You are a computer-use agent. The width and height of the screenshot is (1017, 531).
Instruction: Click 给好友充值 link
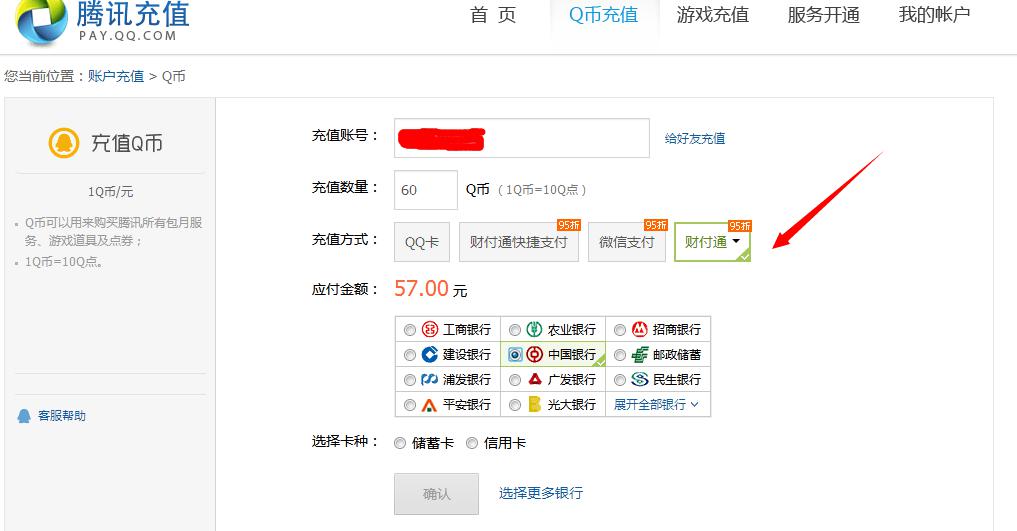[x=695, y=138]
